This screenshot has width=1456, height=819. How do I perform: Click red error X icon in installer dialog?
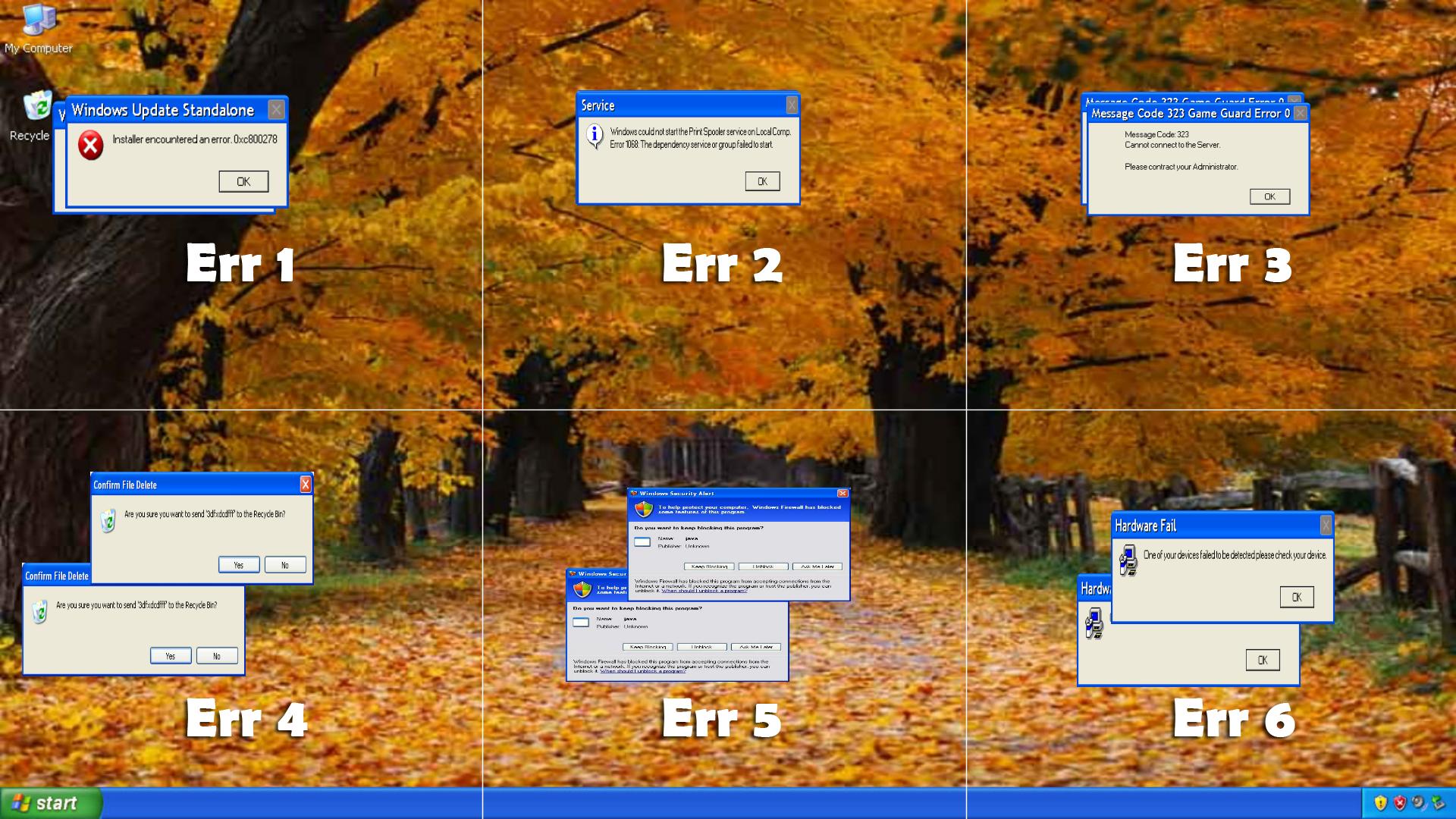91,145
